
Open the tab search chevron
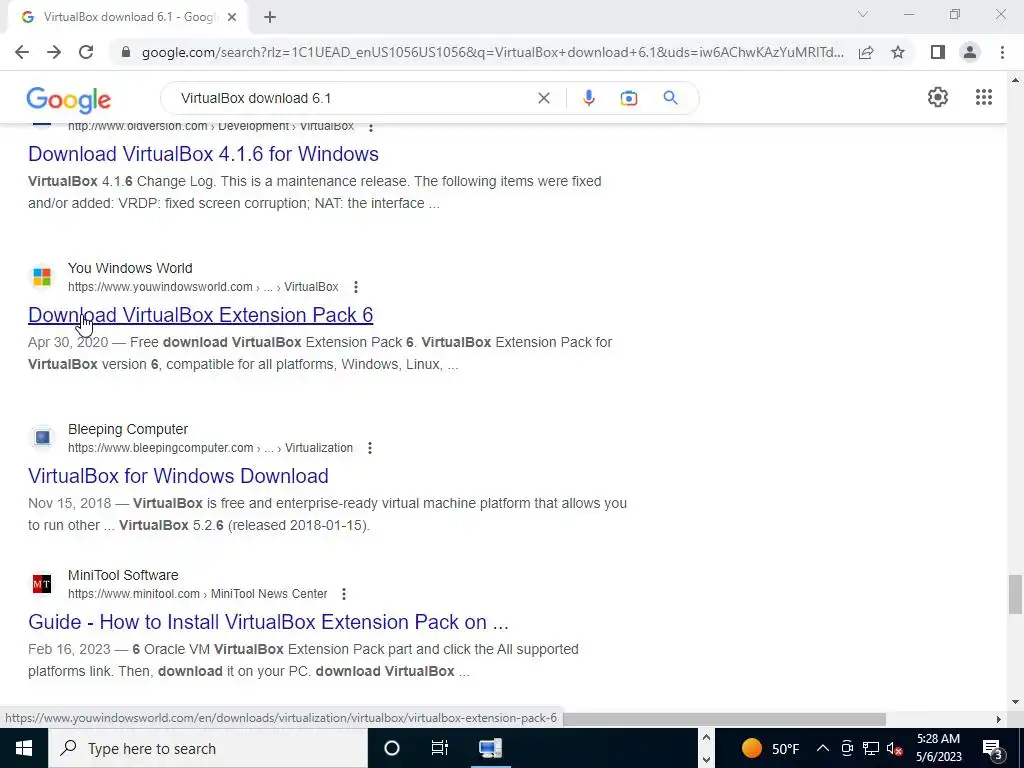click(x=863, y=14)
